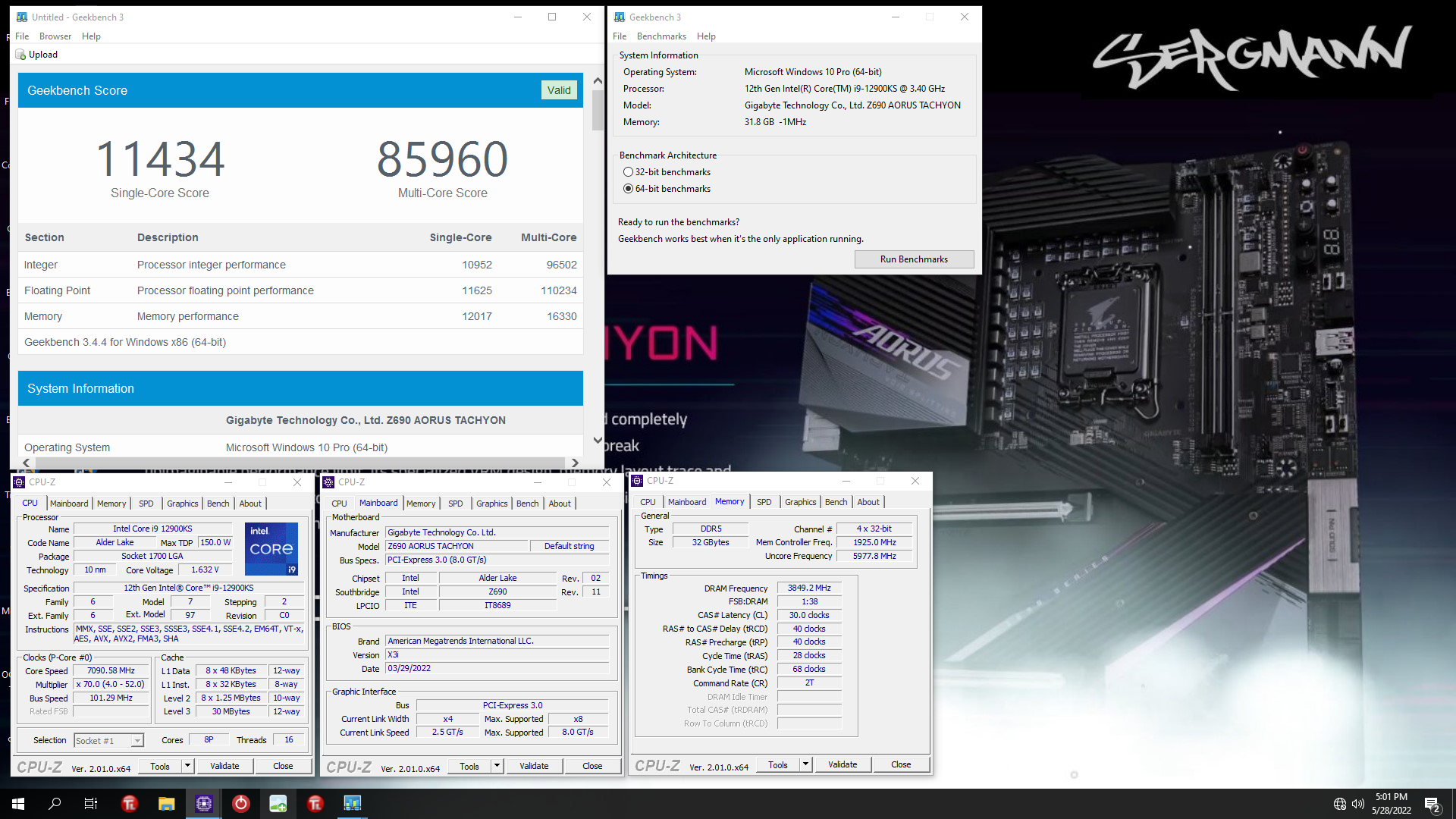
Task: Click the BIOS Version field X3i
Action: click(497, 655)
